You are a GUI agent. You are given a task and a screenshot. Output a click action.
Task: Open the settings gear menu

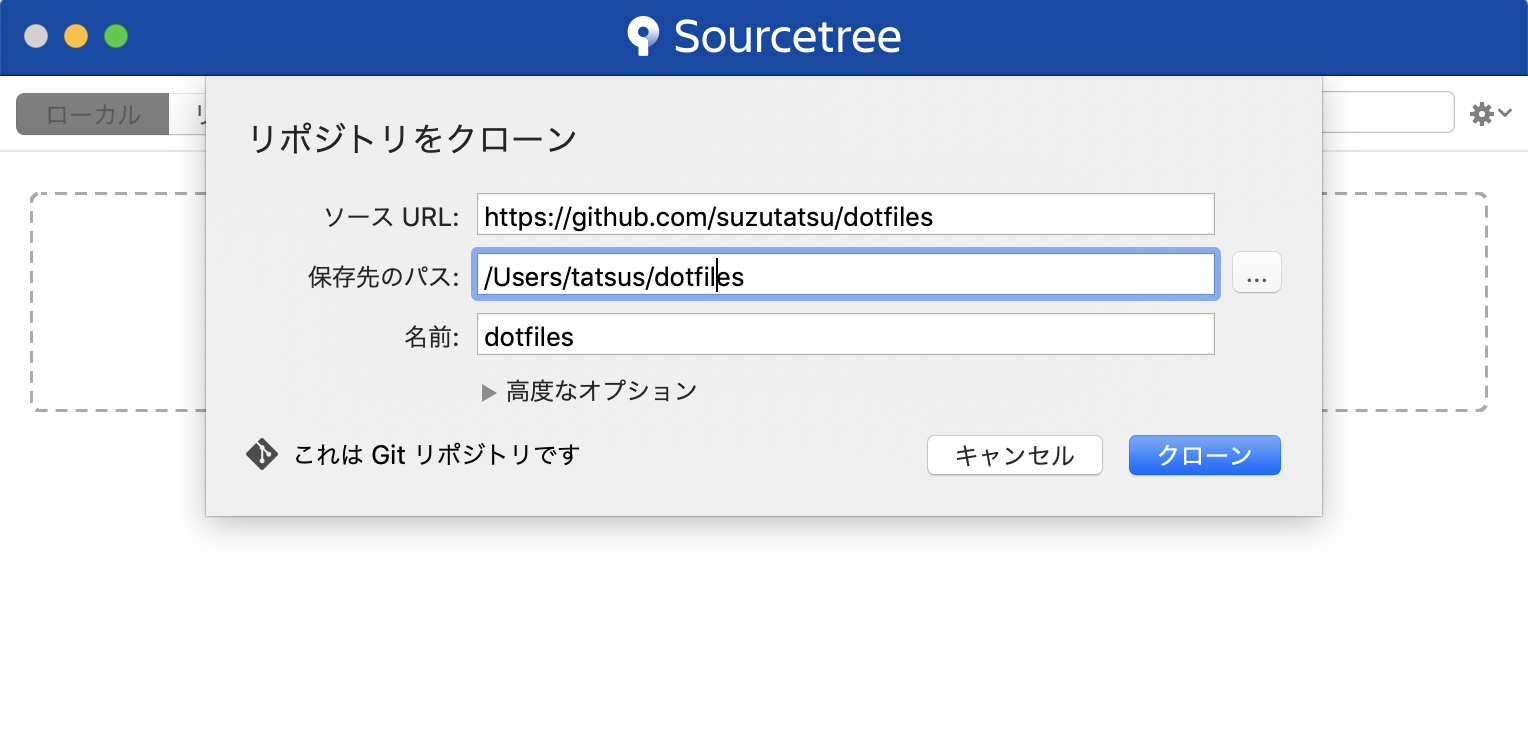click(1481, 113)
